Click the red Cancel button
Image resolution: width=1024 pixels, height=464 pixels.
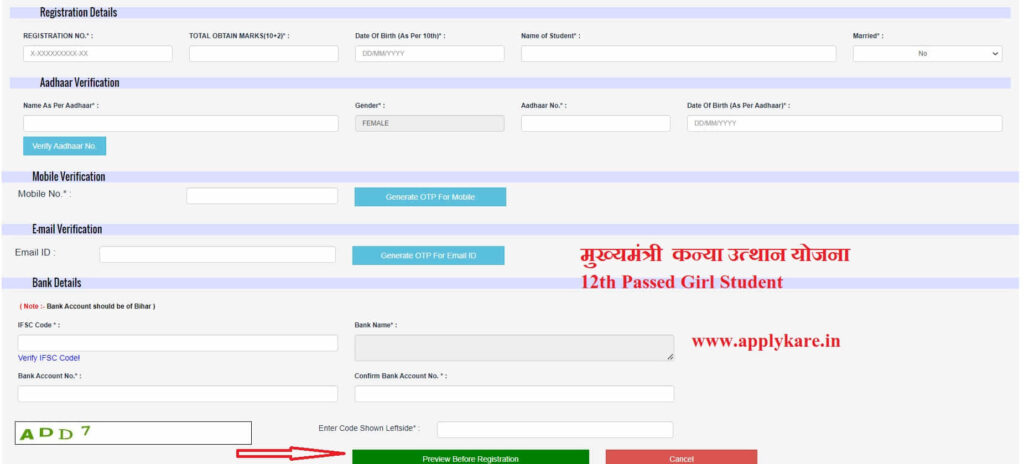pyautogui.click(x=681, y=457)
